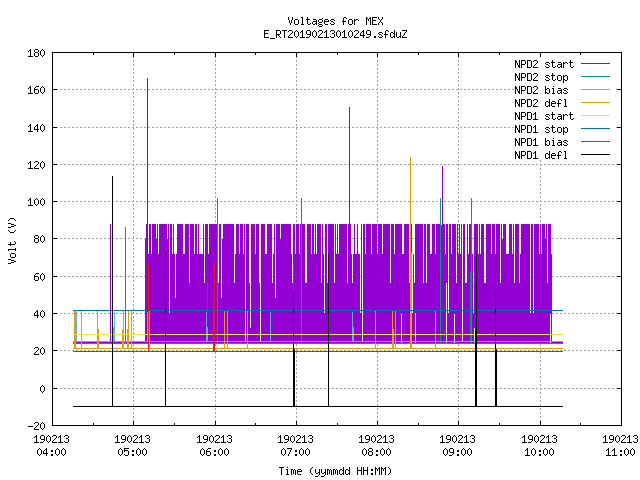Click the 11:00 x-axis time label
Viewport: 640px width, 480px height.
620,452
